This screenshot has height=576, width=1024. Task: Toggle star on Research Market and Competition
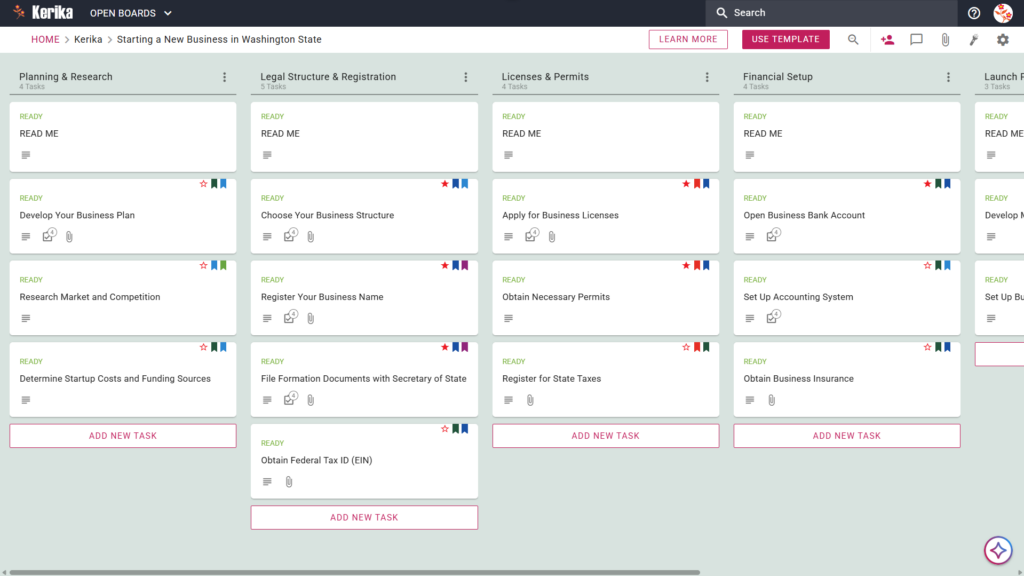203,265
